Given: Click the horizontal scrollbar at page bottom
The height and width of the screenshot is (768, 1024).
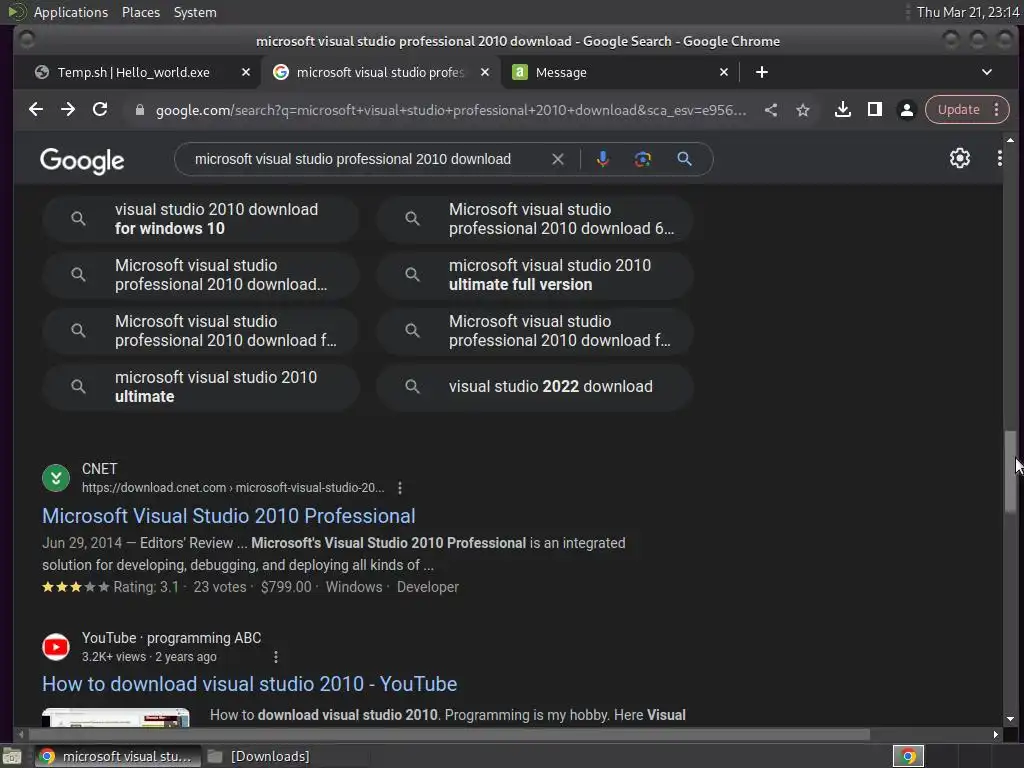Looking at the screenshot, I should click(448, 735).
